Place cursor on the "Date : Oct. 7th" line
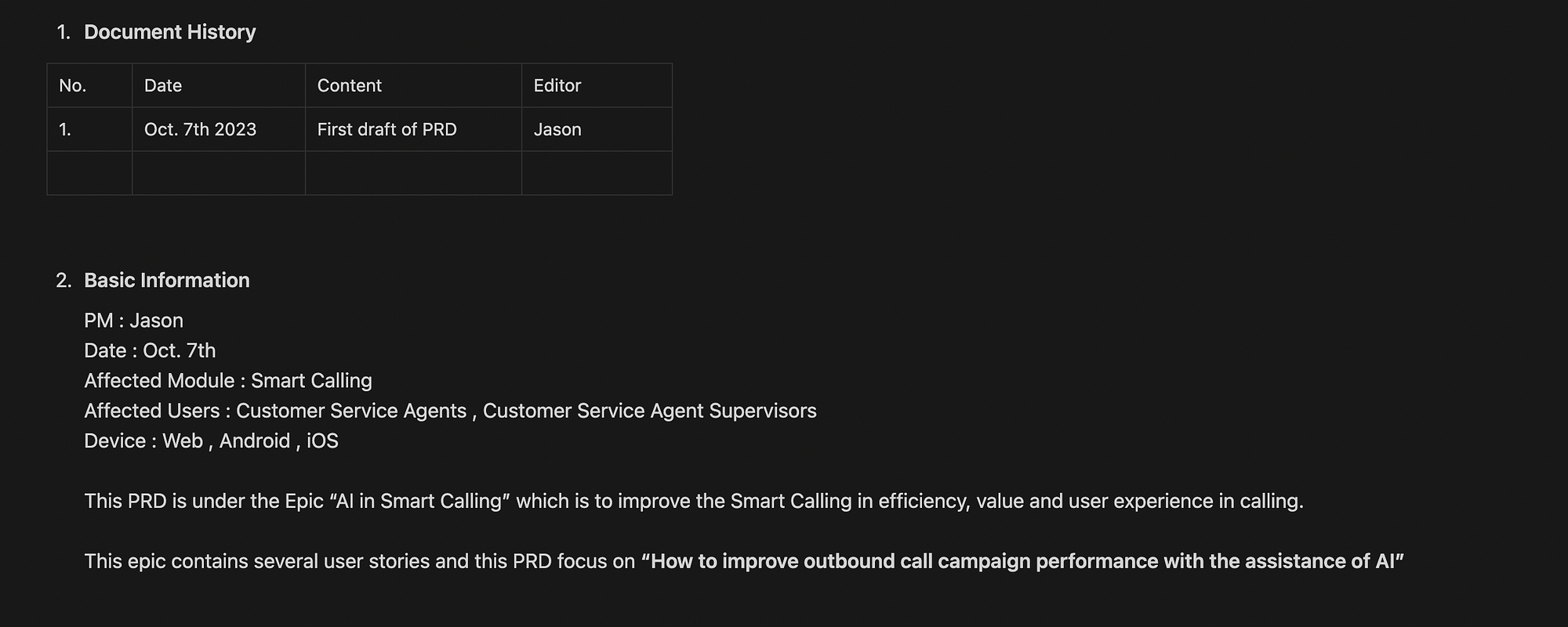Image resolution: width=1568 pixels, height=627 pixels. click(150, 350)
